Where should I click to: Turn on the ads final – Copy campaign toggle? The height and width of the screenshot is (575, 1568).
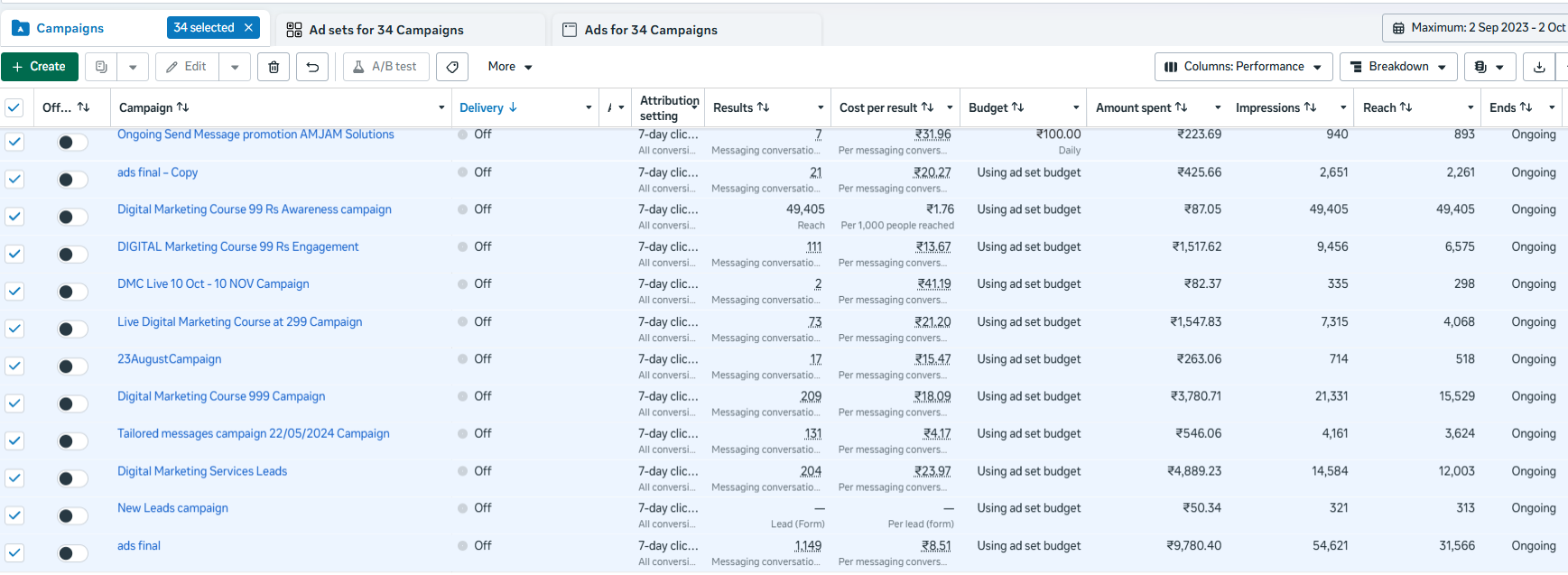[72, 180]
